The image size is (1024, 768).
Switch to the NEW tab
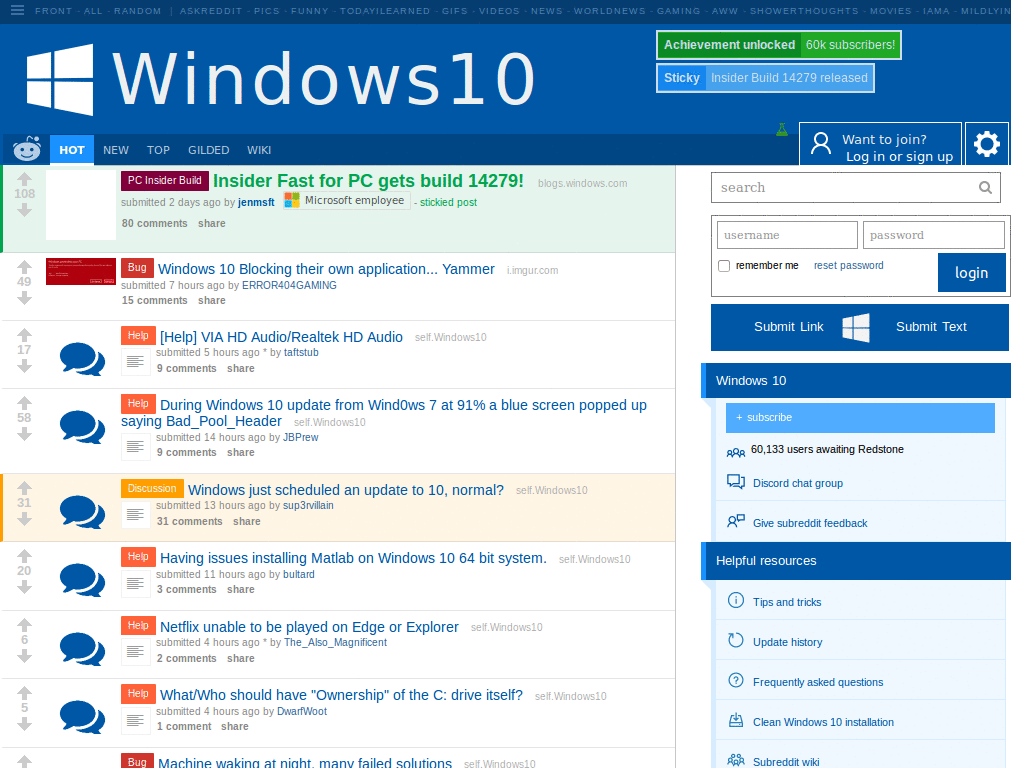[116, 150]
